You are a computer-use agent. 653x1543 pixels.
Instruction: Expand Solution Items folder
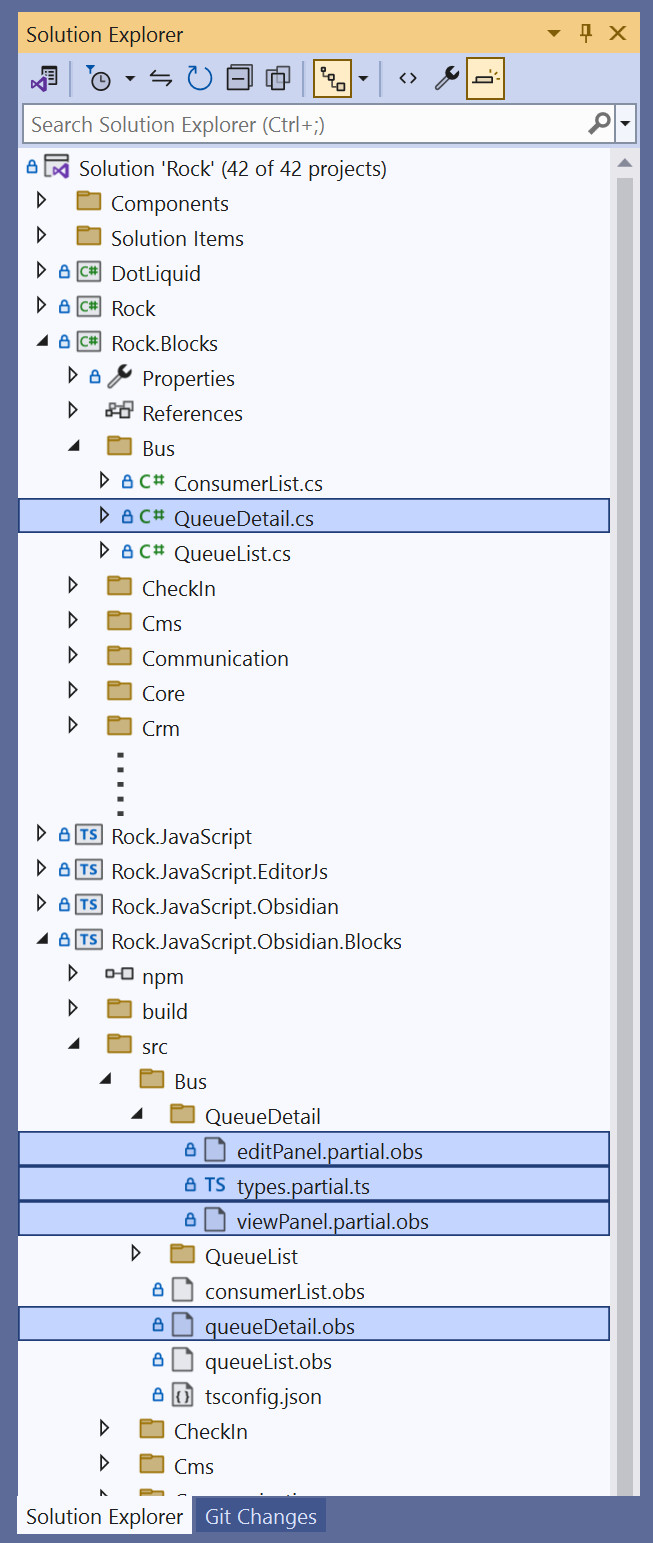click(x=41, y=237)
